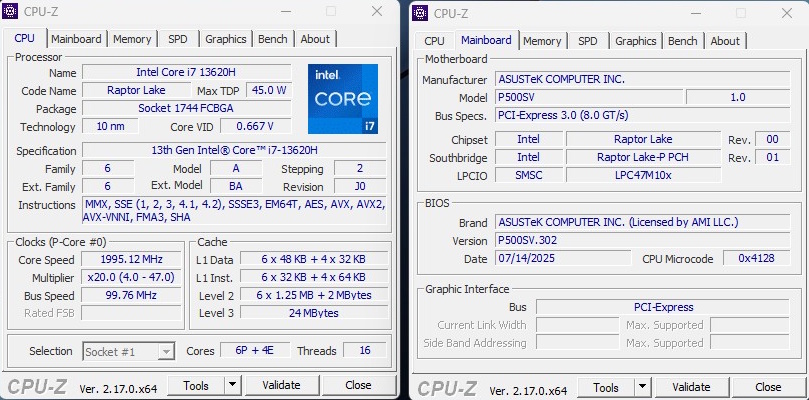Click the empty Current Link Width field
809x400 pixels.
pos(577,325)
